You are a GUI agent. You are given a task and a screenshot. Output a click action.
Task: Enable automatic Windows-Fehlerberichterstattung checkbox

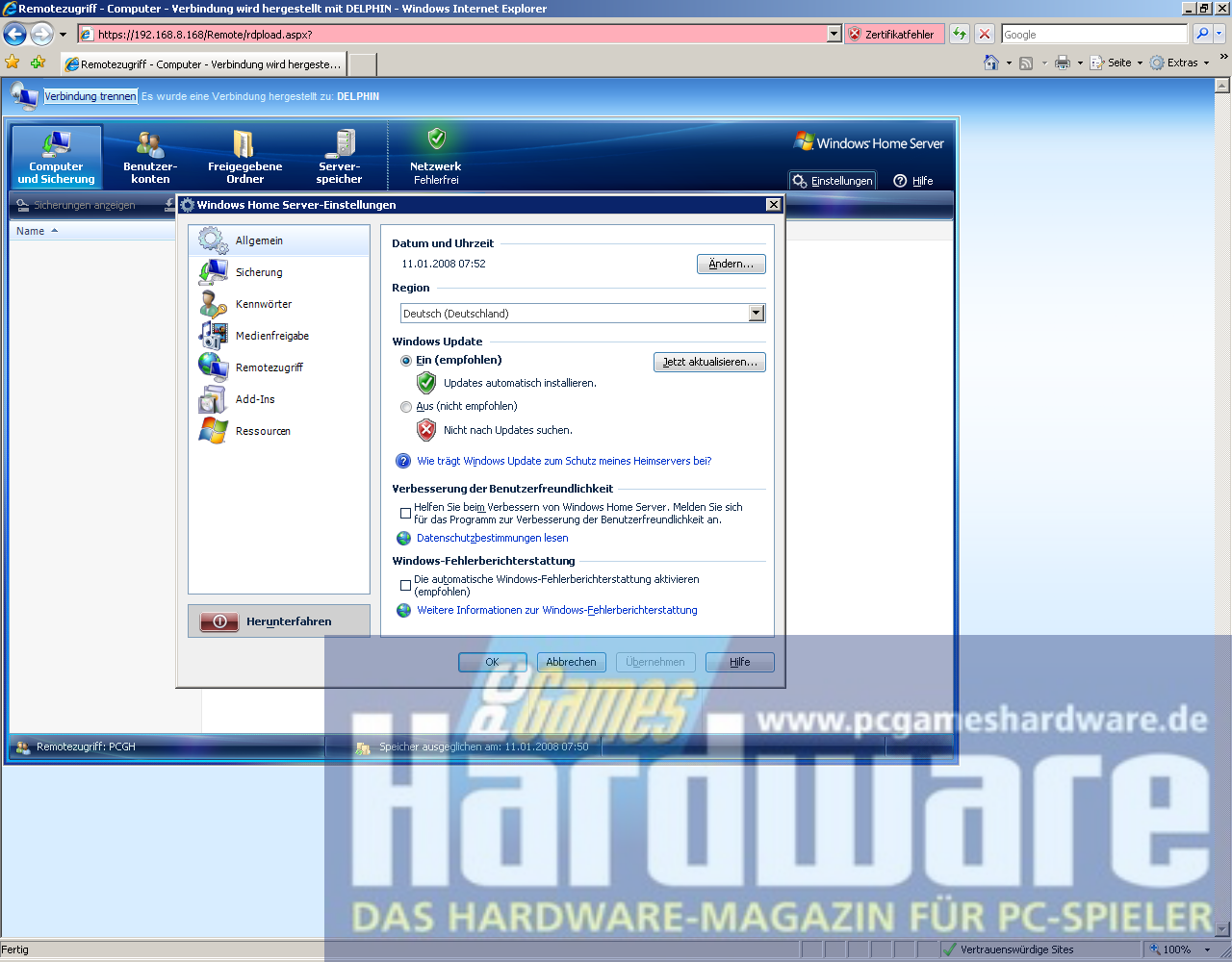tap(405, 585)
